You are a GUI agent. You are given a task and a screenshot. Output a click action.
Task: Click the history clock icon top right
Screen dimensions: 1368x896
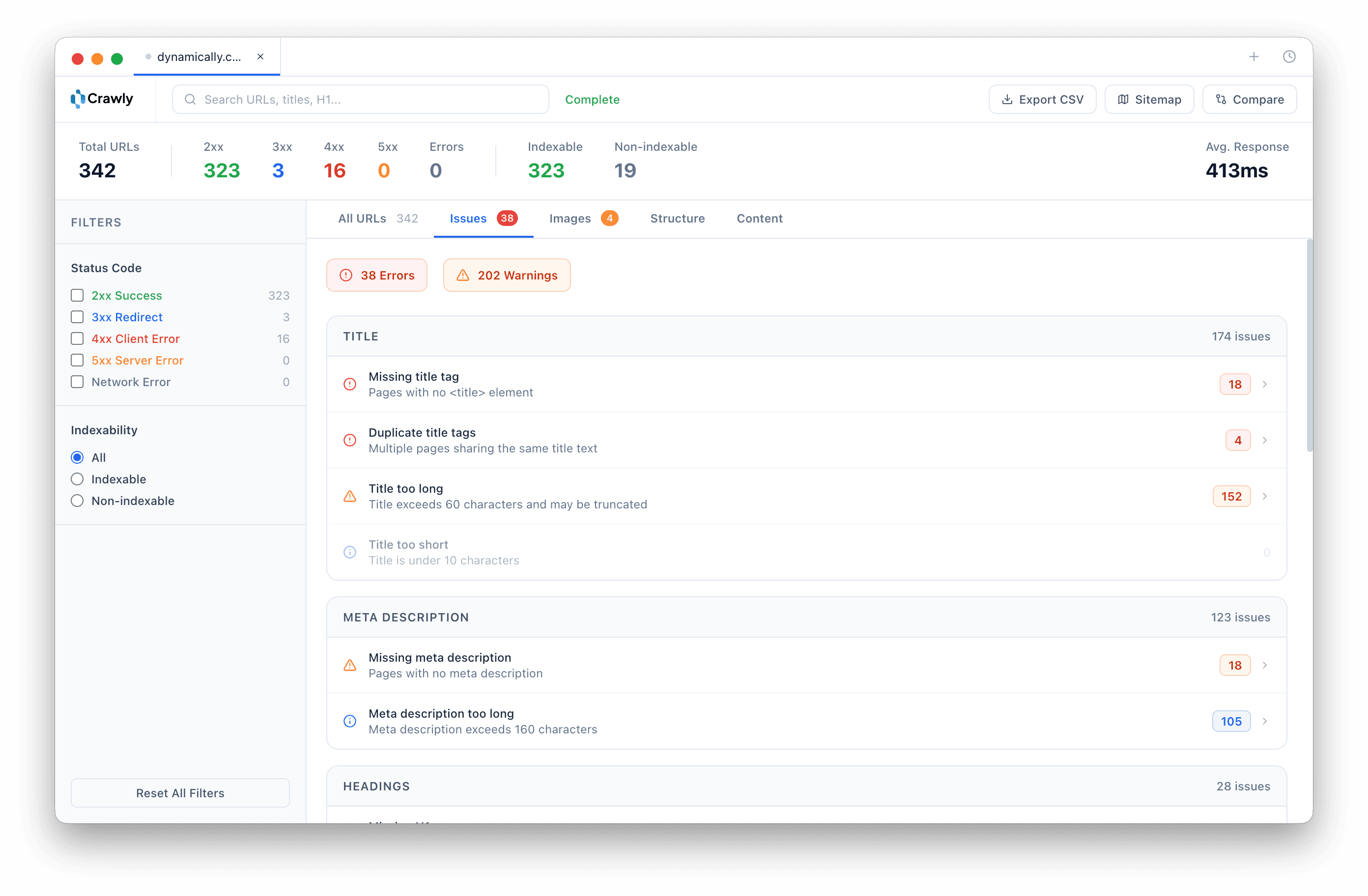1289,56
